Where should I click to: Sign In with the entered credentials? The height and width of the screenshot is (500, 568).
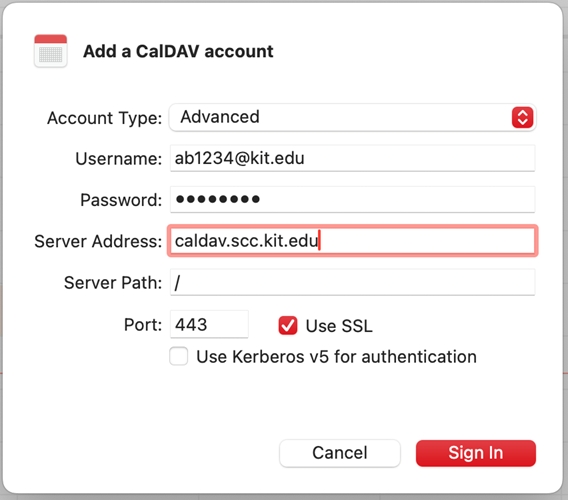point(476,453)
